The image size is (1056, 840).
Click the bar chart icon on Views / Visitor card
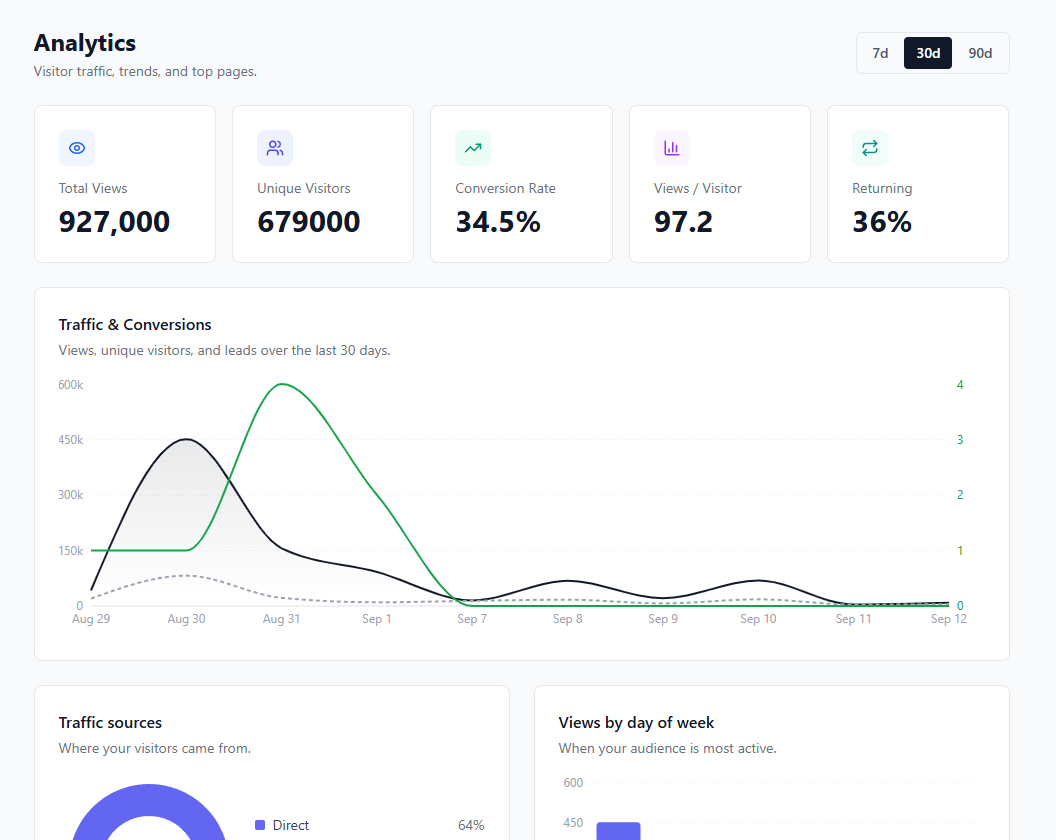tap(671, 148)
